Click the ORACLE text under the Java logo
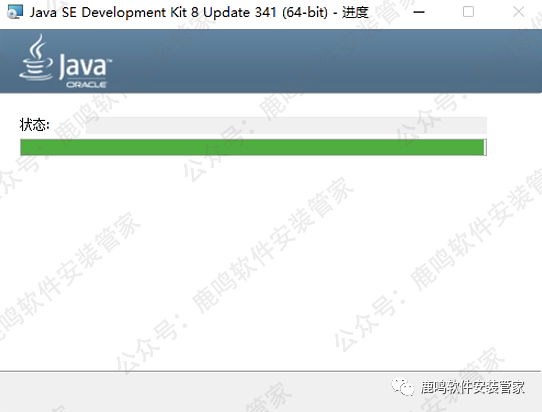The image size is (542, 412). pos(86,85)
